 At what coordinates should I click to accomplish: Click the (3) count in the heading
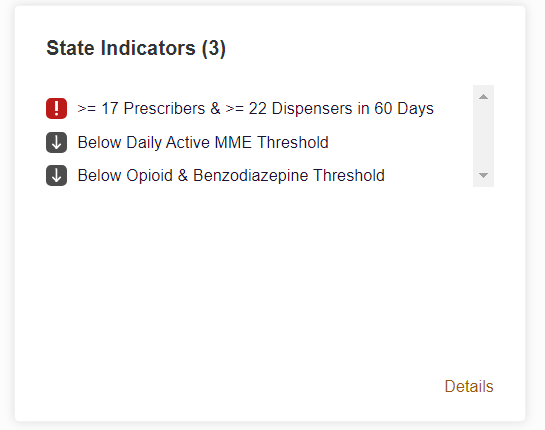pos(214,48)
